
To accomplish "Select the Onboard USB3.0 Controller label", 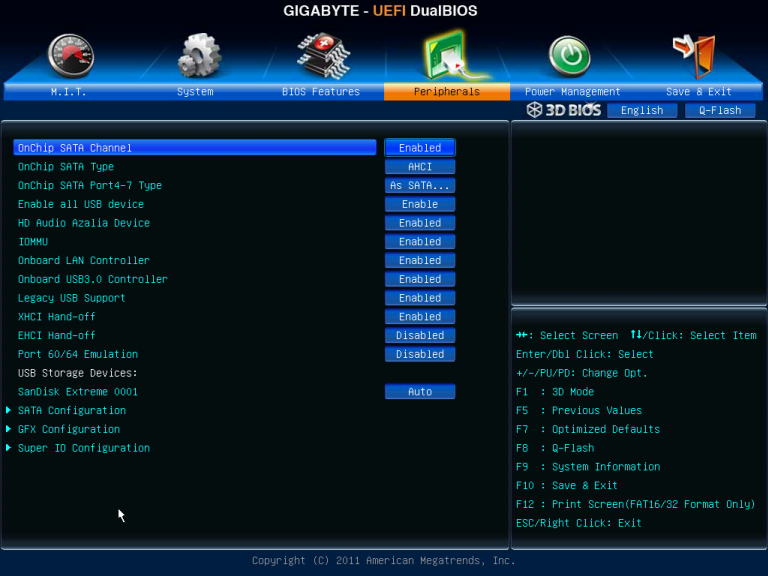I will tap(93, 279).
